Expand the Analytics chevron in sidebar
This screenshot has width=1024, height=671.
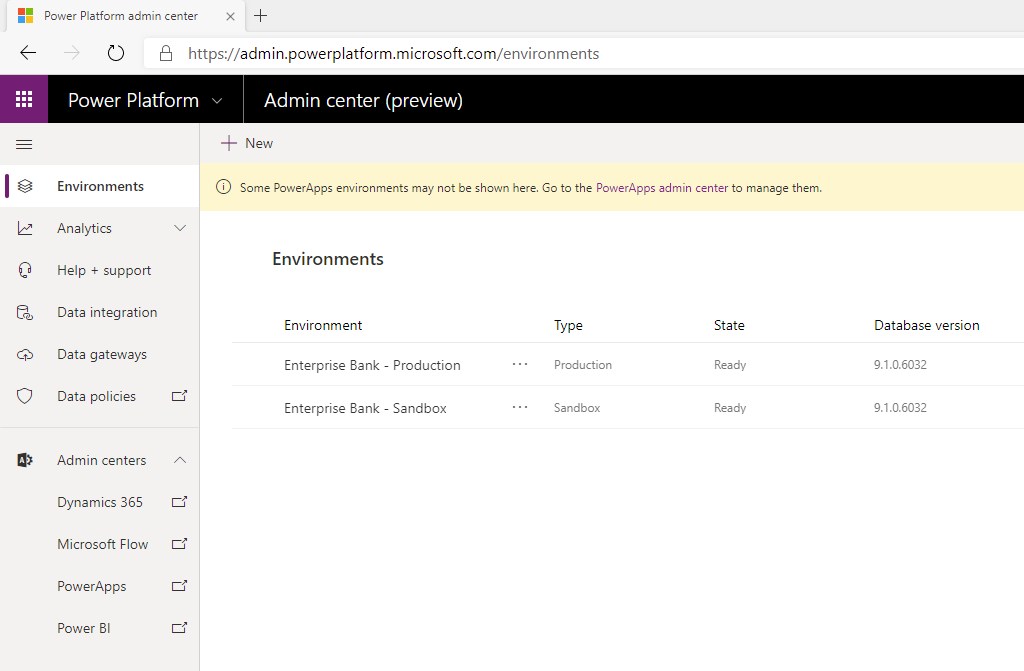point(180,228)
